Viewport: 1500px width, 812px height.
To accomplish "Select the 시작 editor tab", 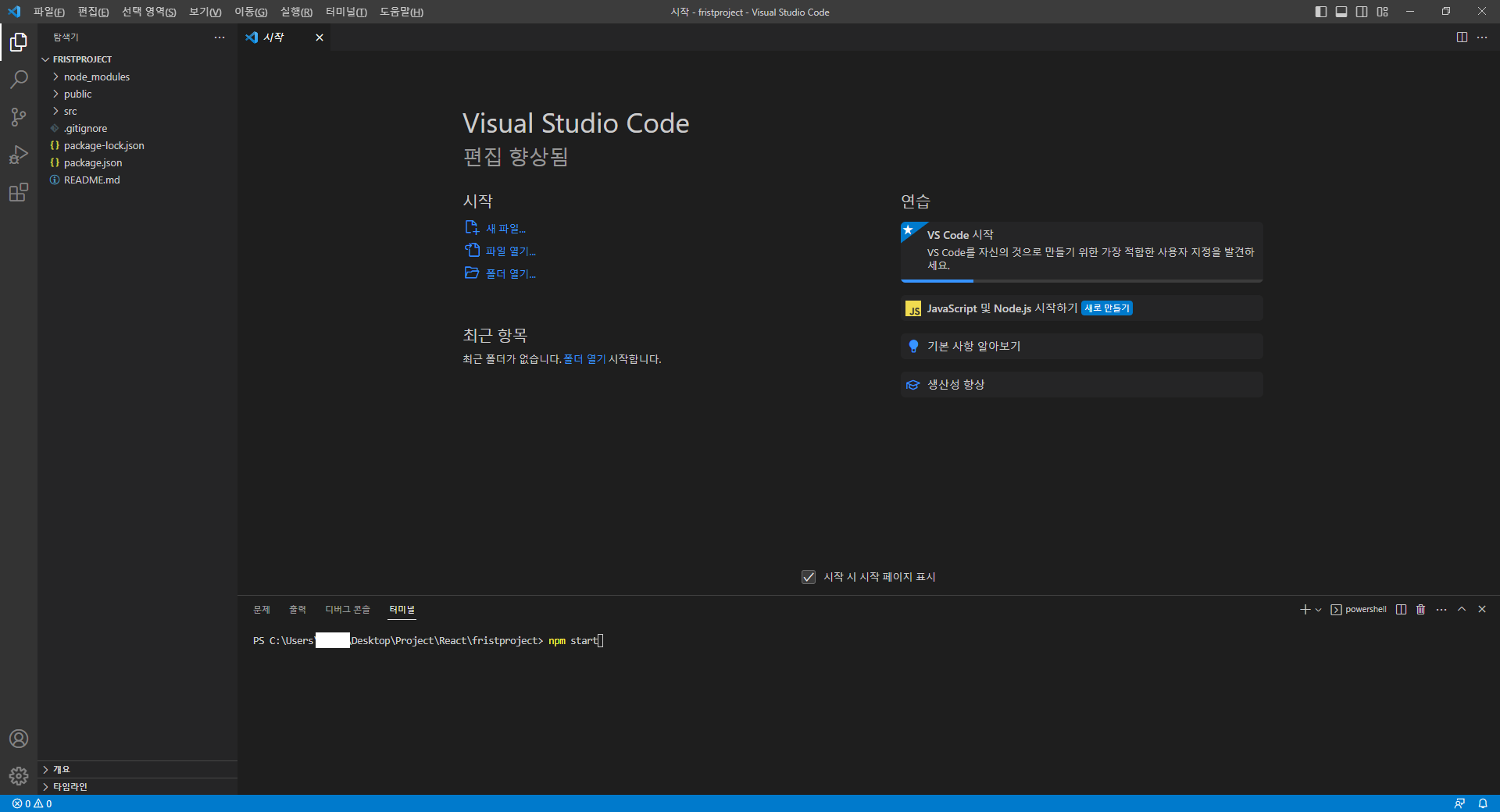I will tap(284, 37).
